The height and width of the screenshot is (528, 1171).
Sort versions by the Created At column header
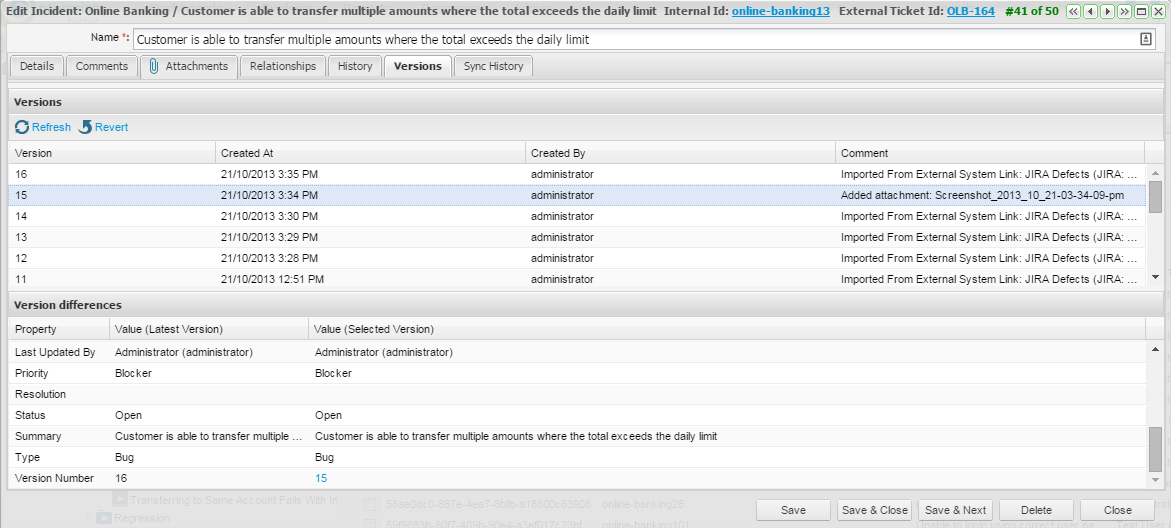[x=370, y=153]
